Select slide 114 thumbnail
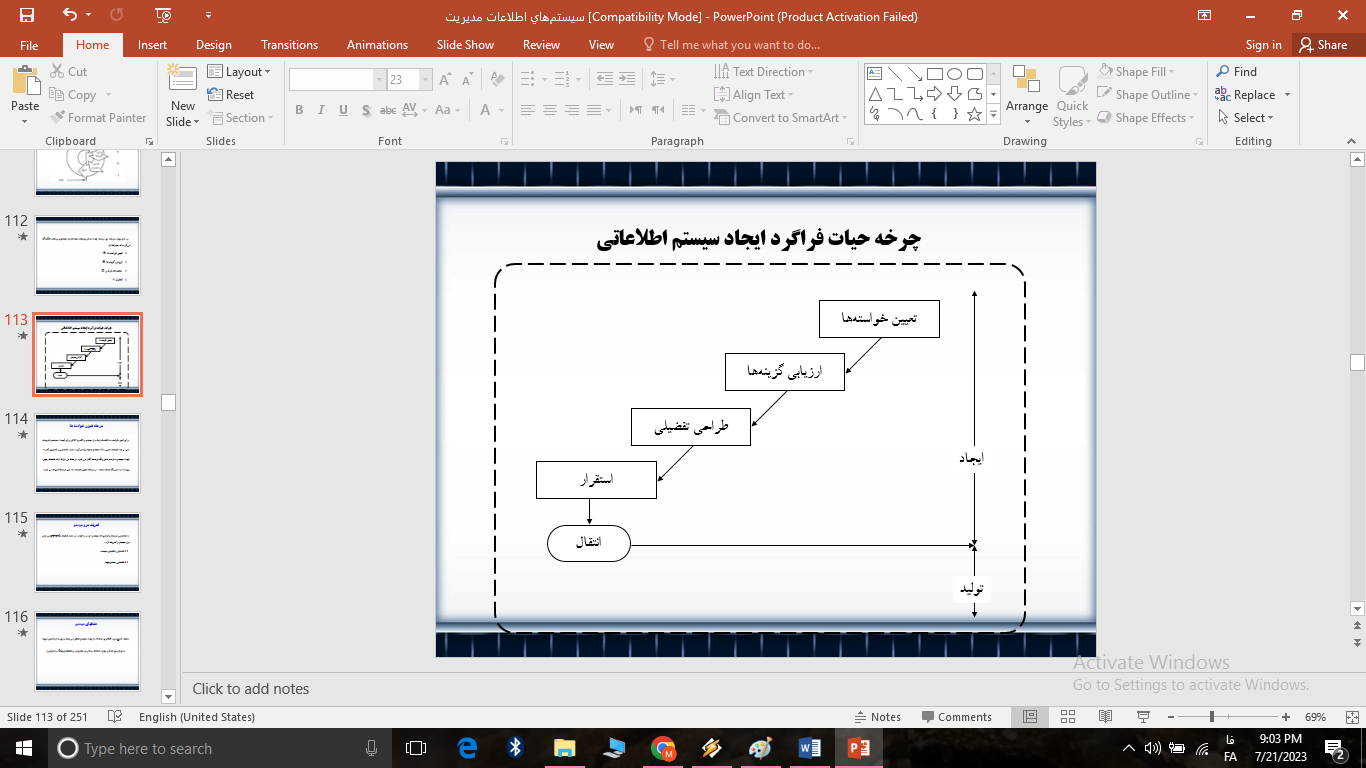Image resolution: width=1366 pixels, height=768 pixels. pyautogui.click(x=88, y=453)
